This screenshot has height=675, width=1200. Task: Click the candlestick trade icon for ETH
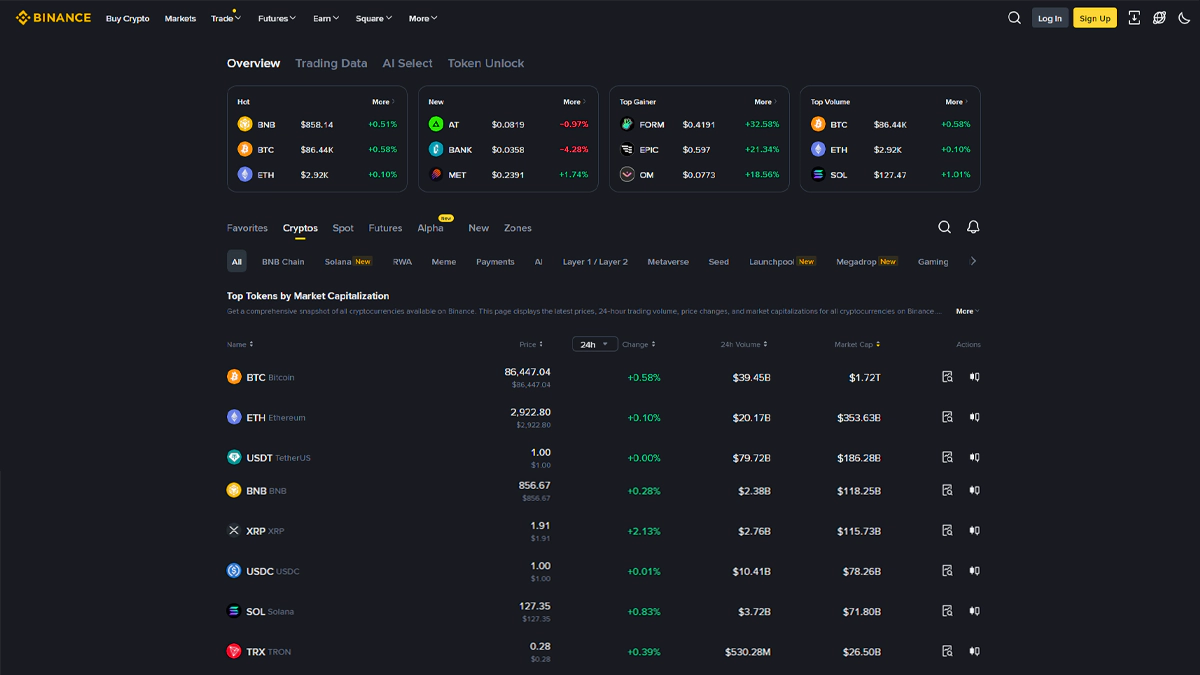[x=974, y=417]
